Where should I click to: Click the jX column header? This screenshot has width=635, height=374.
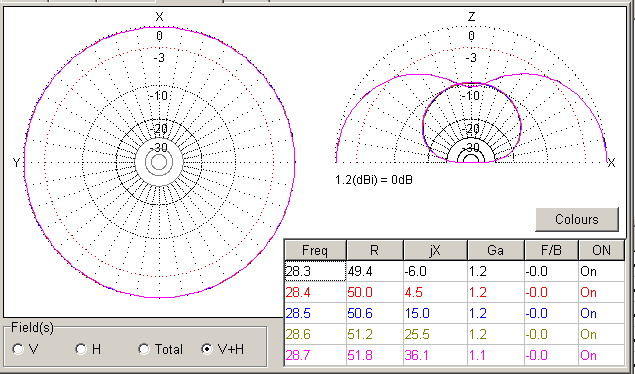tap(435, 251)
